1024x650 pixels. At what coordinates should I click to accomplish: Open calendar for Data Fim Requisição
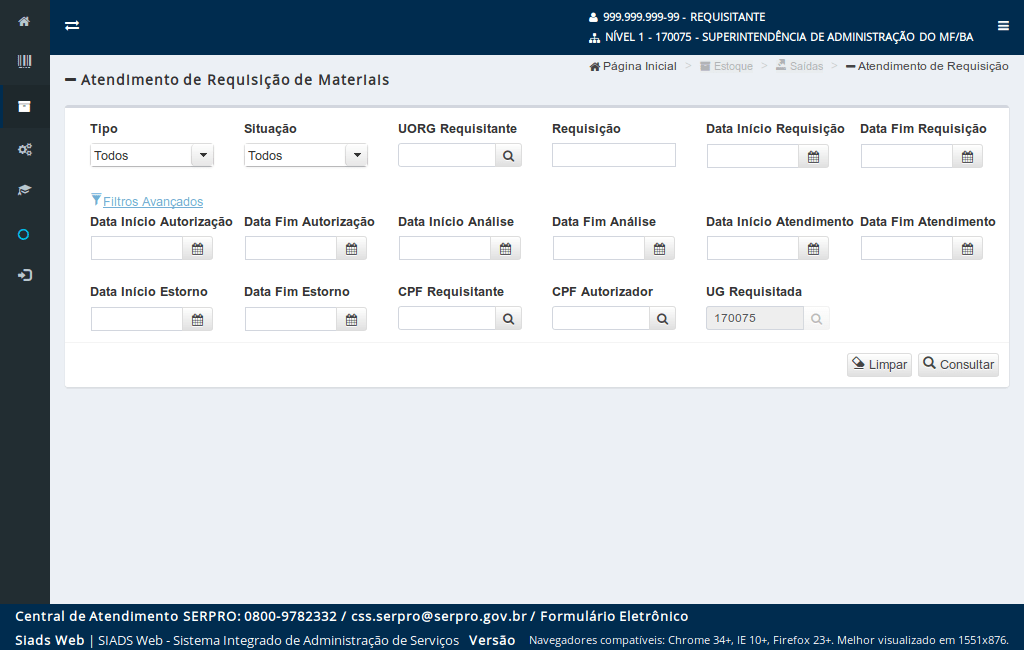click(x=967, y=157)
